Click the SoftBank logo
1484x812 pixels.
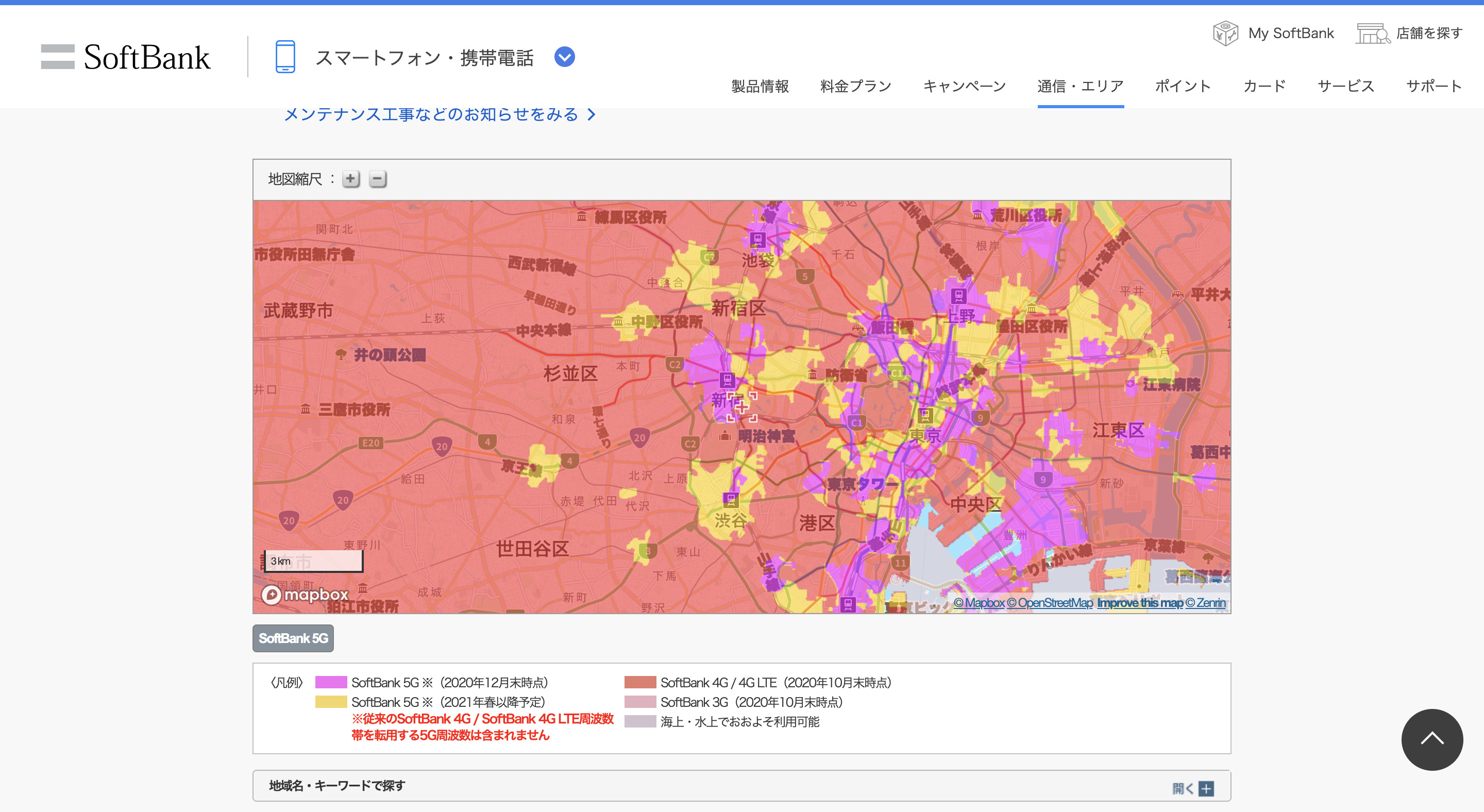tap(125, 57)
